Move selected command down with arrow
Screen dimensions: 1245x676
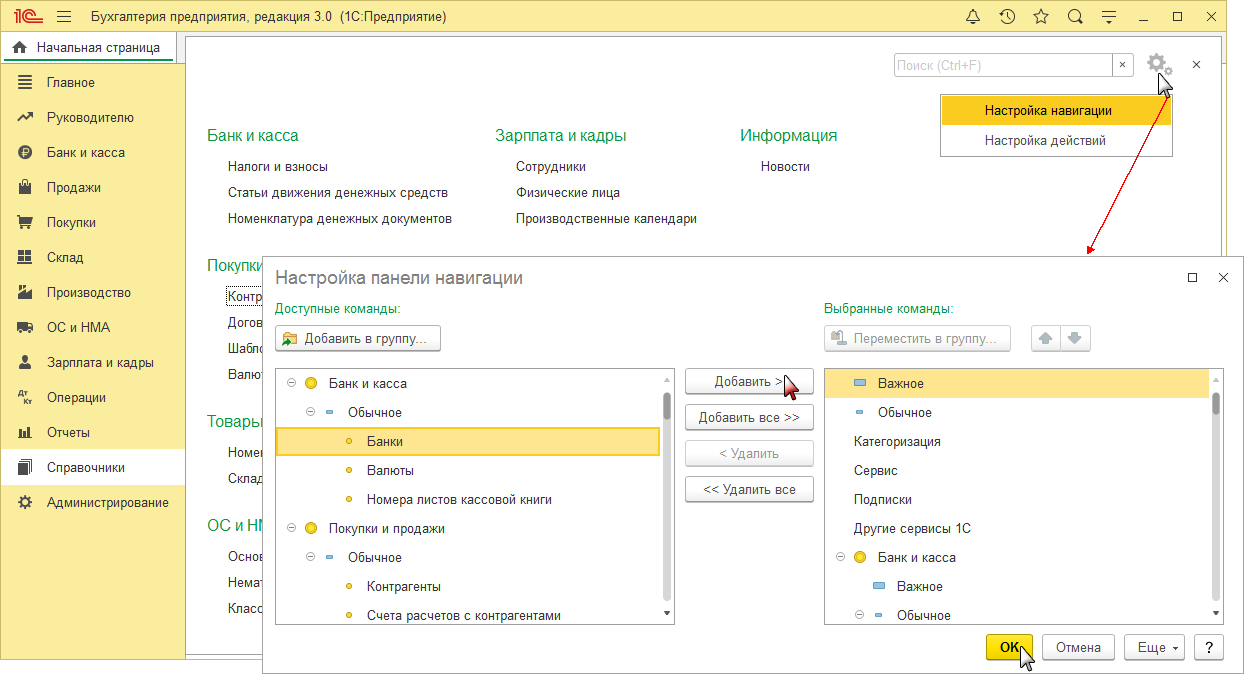[x=1075, y=339]
